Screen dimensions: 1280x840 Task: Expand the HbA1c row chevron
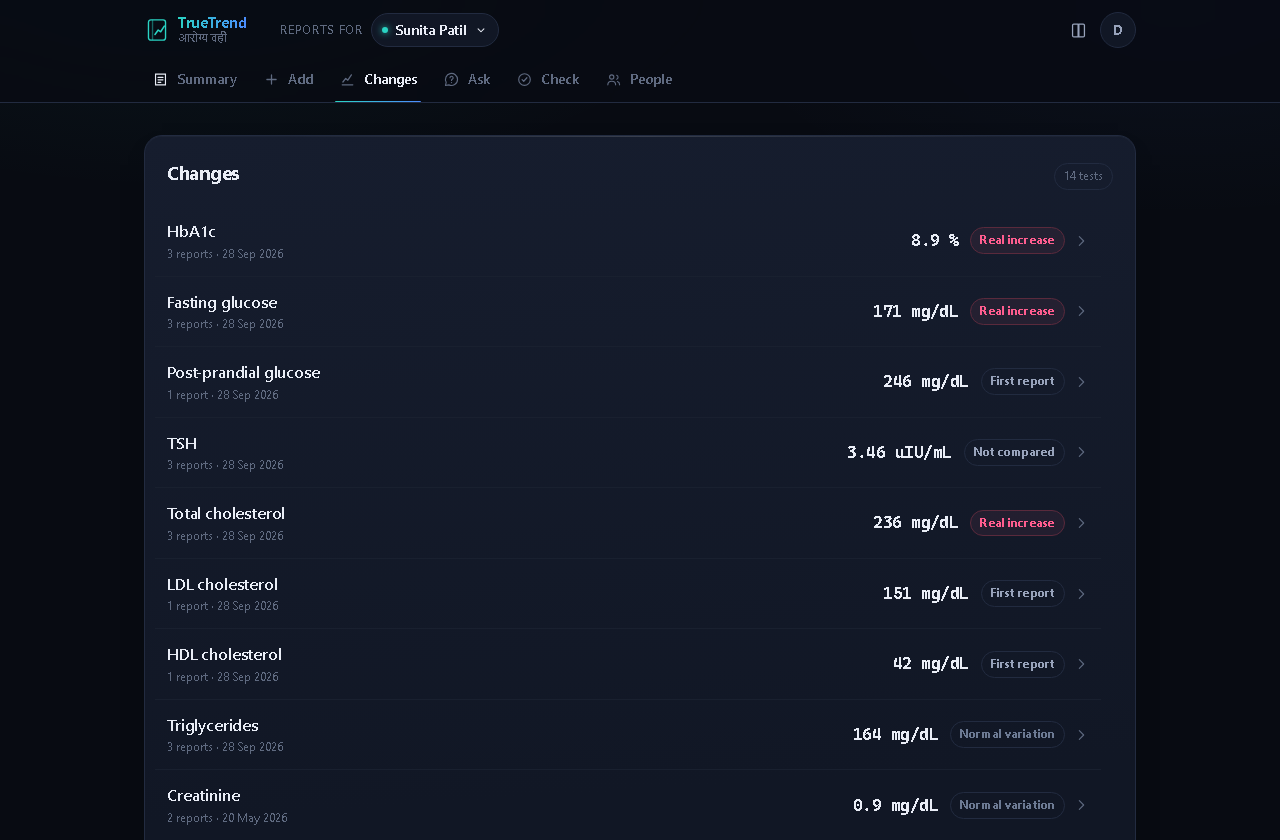click(x=1081, y=241)
